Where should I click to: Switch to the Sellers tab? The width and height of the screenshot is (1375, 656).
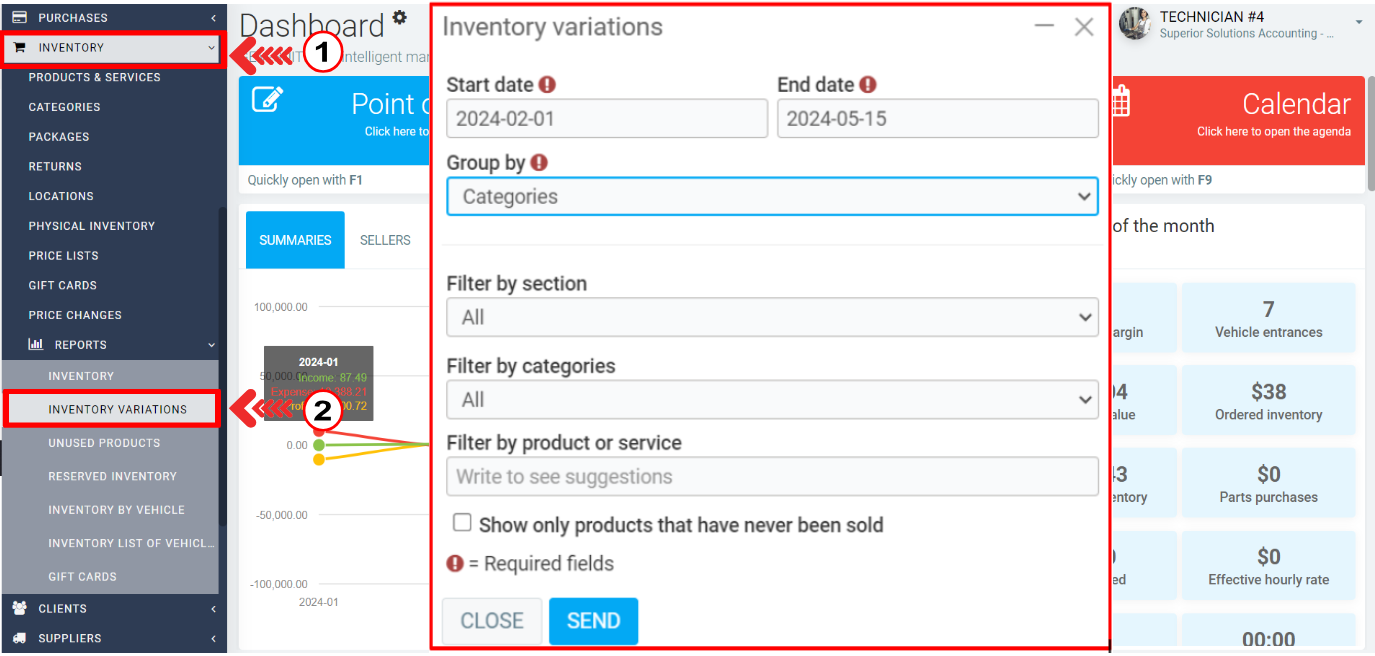pyautogui.click(x=385, y=240)
